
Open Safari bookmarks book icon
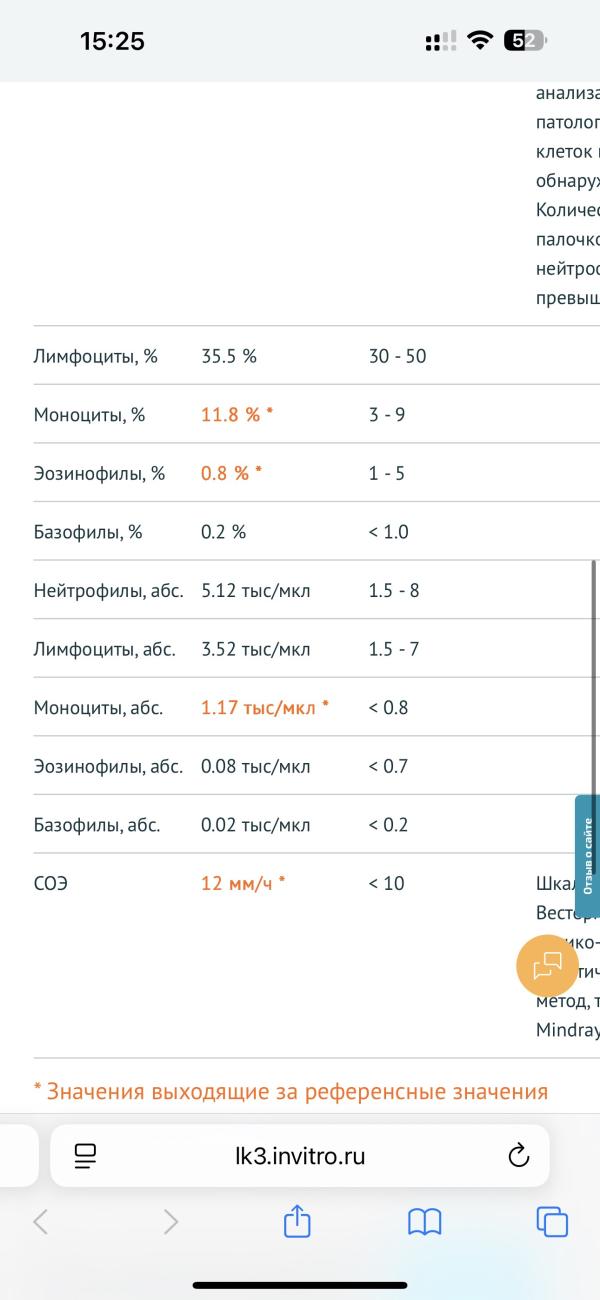(x=425, y=1221)
